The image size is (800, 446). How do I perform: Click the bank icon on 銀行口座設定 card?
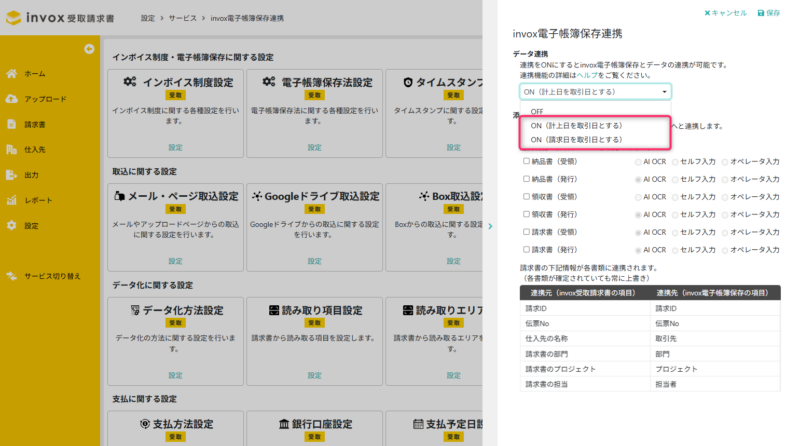pyautogui.click(x=284, y=424)
